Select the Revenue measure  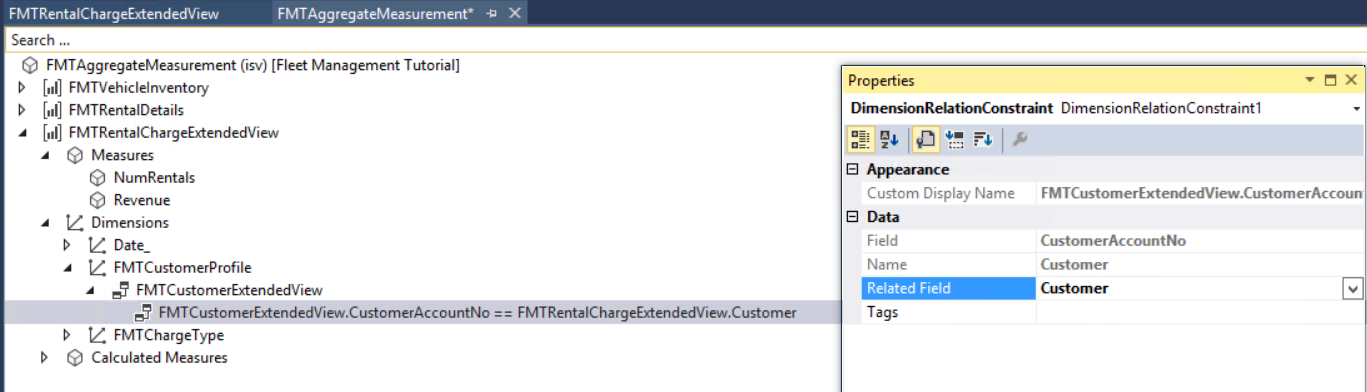[x=141, y=200]
